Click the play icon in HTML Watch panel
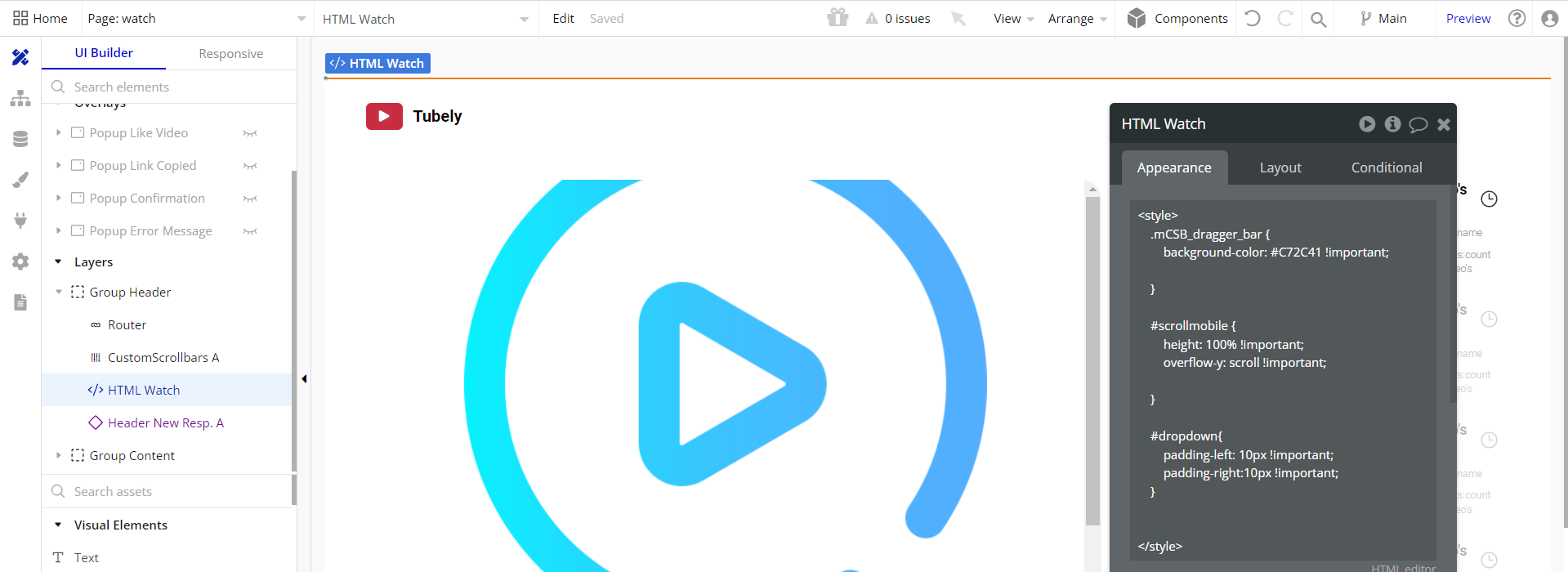Screen dimensions: 1568x572 (x=1367, y=124)
